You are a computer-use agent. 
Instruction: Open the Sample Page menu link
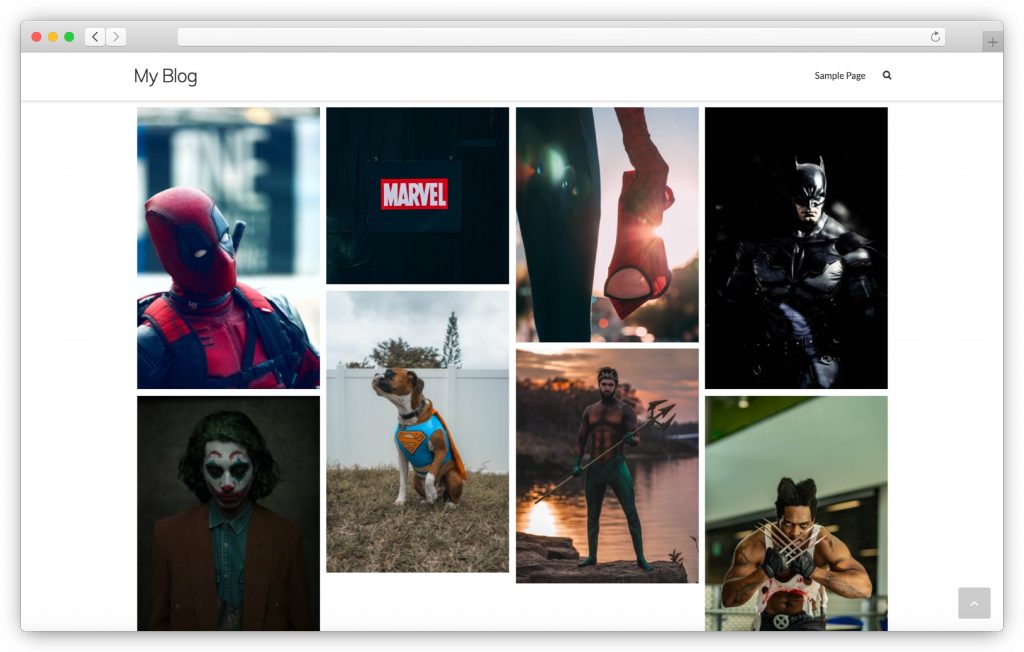click(840, 76)
